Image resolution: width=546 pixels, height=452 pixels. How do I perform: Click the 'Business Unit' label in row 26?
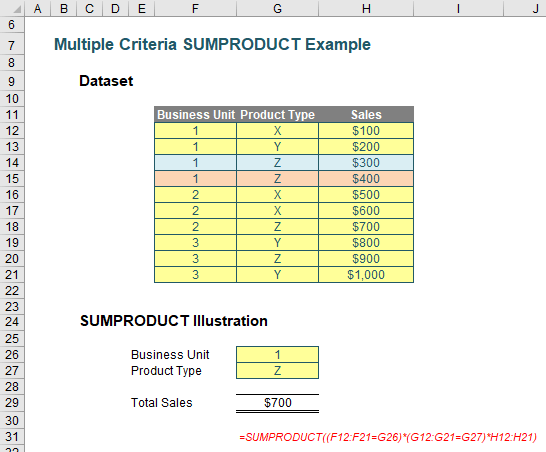[170, 354]
